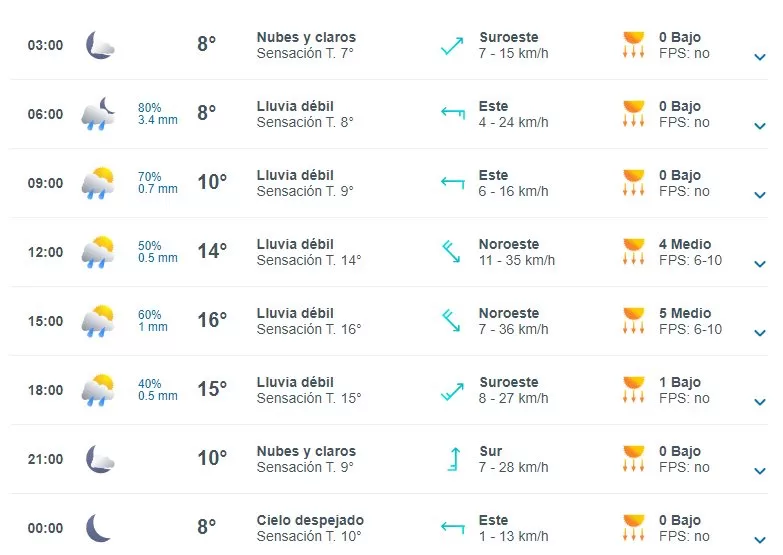Click the "5 Medio" UV index label
The image size is (783, 555).
685,313
